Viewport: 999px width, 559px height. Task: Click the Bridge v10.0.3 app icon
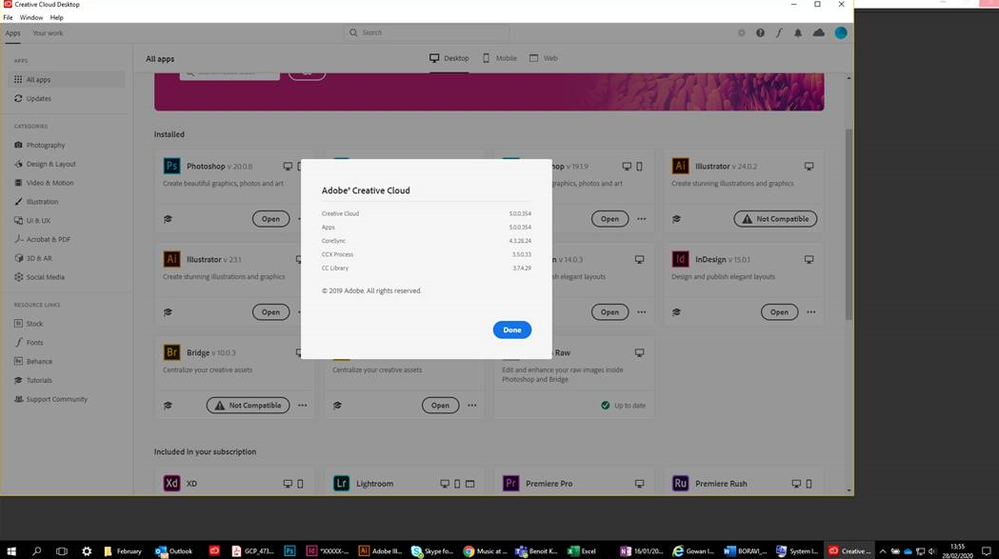[171, 352]
